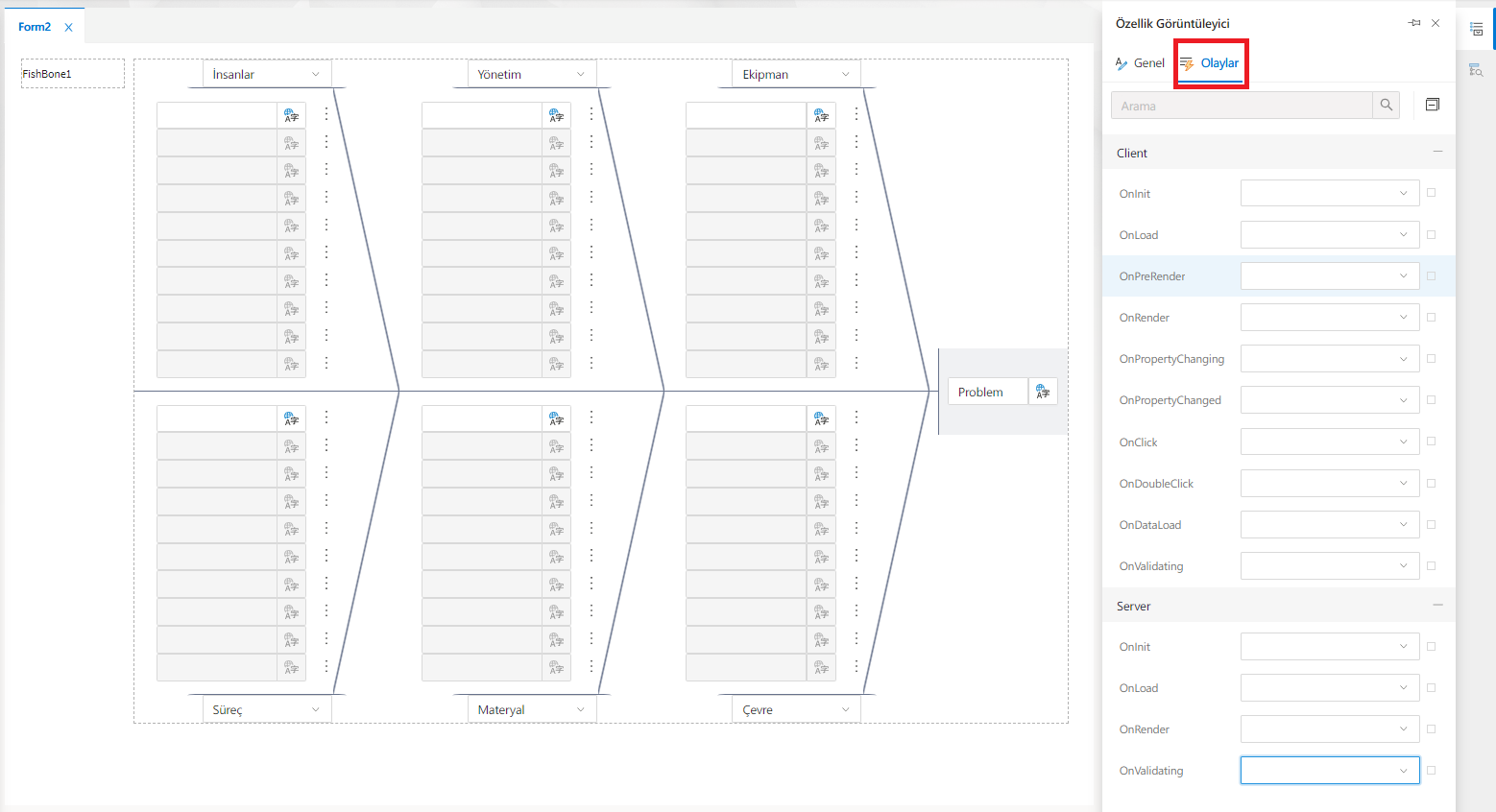
Task: Toggle checkbox next to OnDataLoad
Action: [1431, 524]
